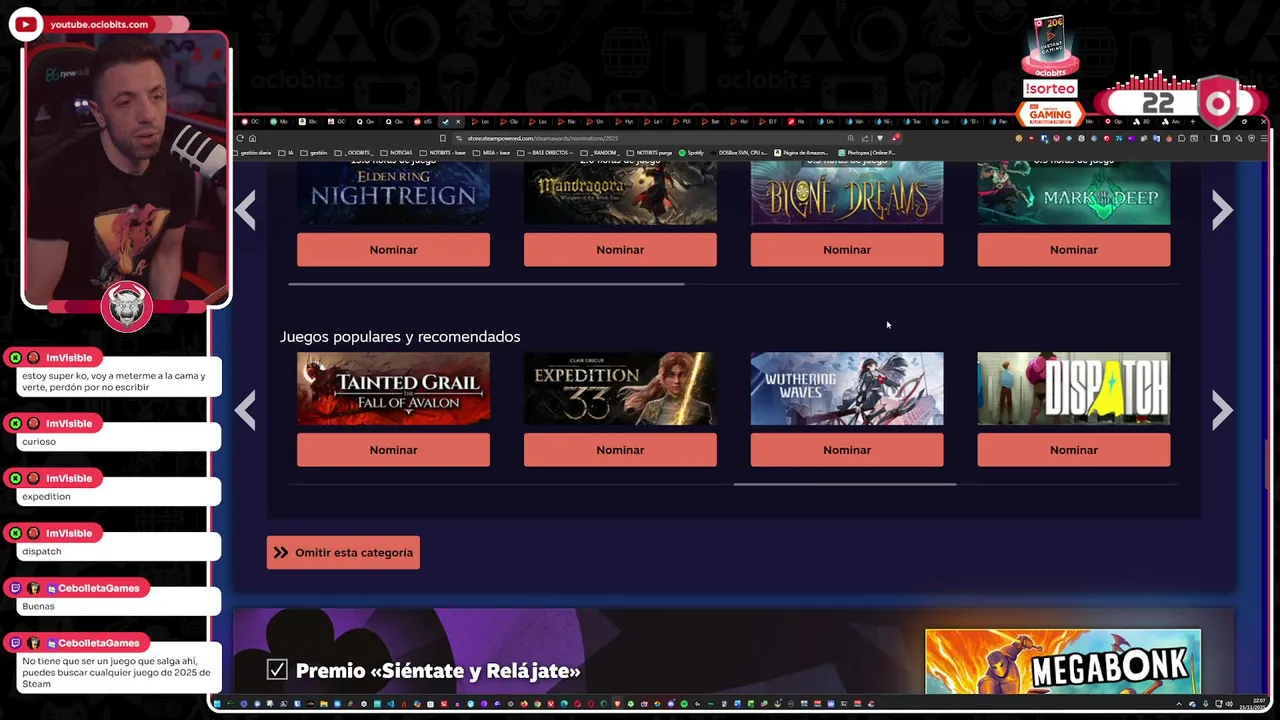Open Elden Ring Nightreign thumbnail

393,192
